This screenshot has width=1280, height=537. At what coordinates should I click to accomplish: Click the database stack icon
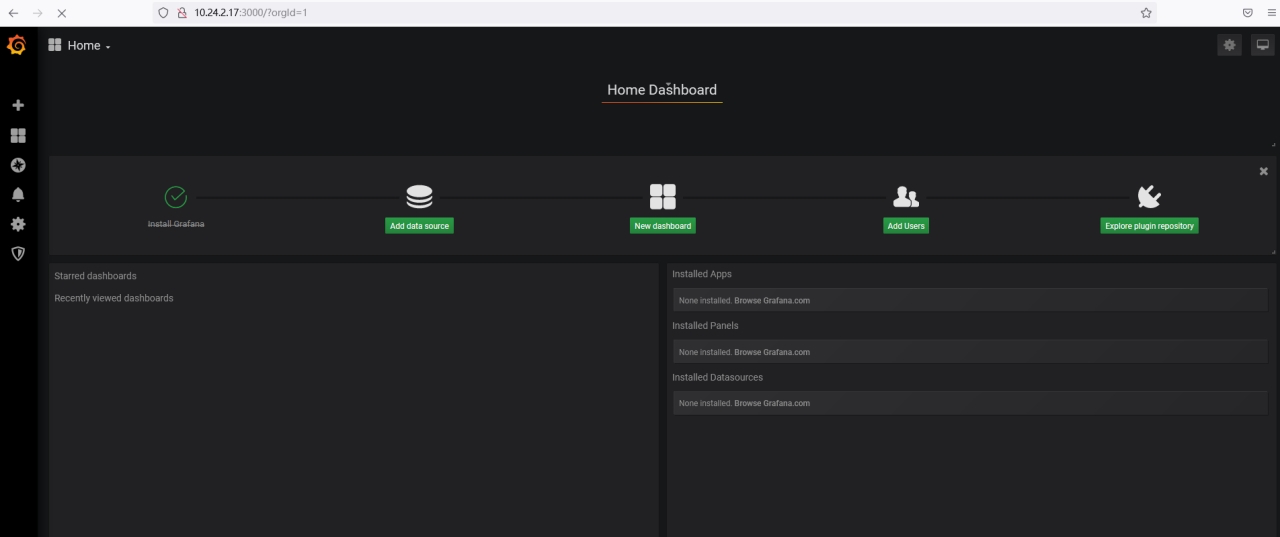click(x=419, y=197)
